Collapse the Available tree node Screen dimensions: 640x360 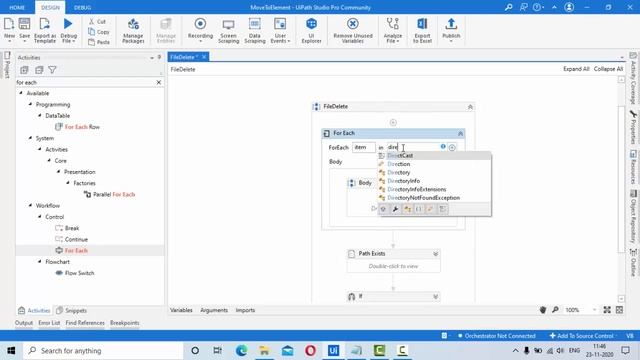(21, 93)
